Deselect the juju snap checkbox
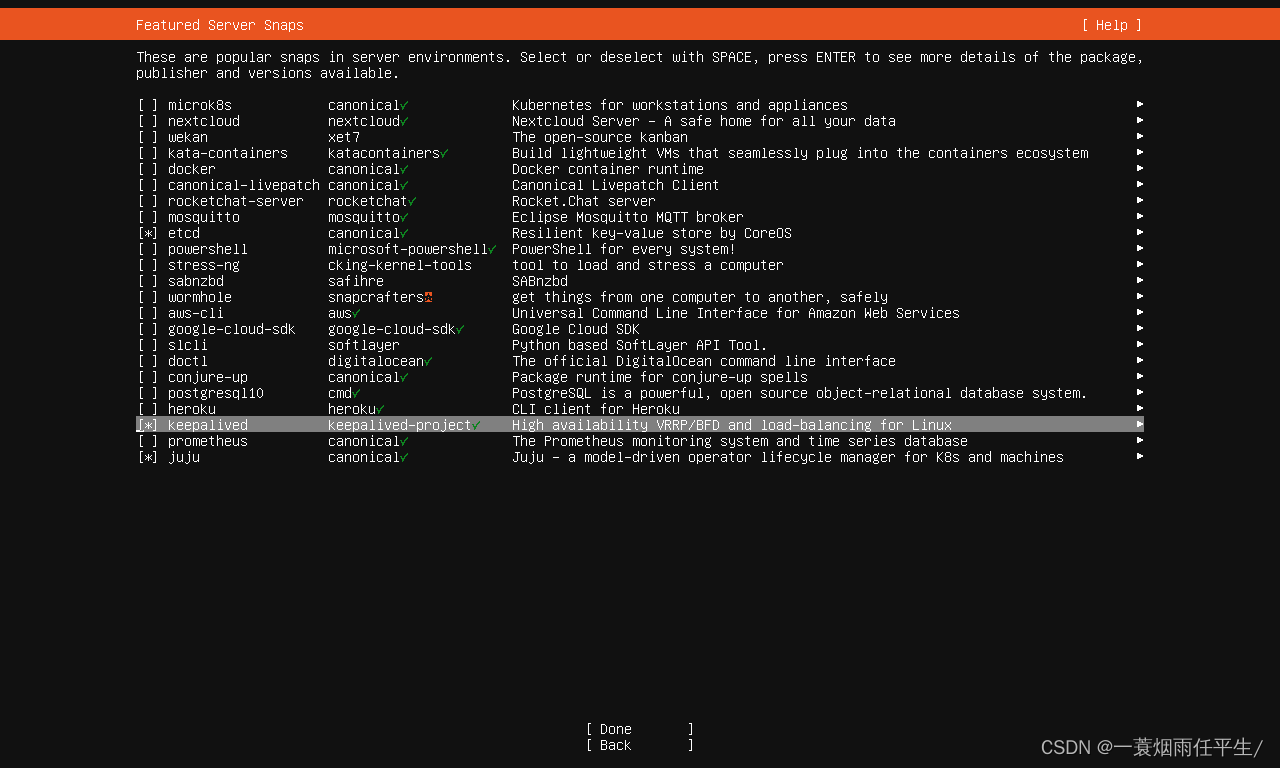Screen dimensions: 1280x768 tap(148, 457)
